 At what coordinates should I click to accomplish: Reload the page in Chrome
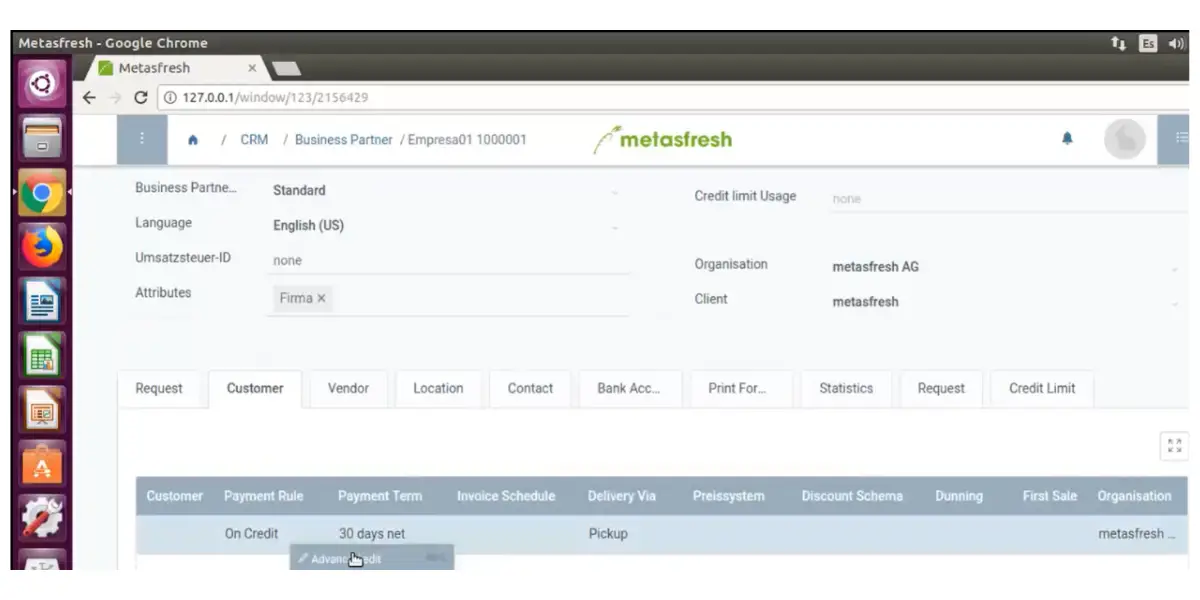click(x=140, y=98)
